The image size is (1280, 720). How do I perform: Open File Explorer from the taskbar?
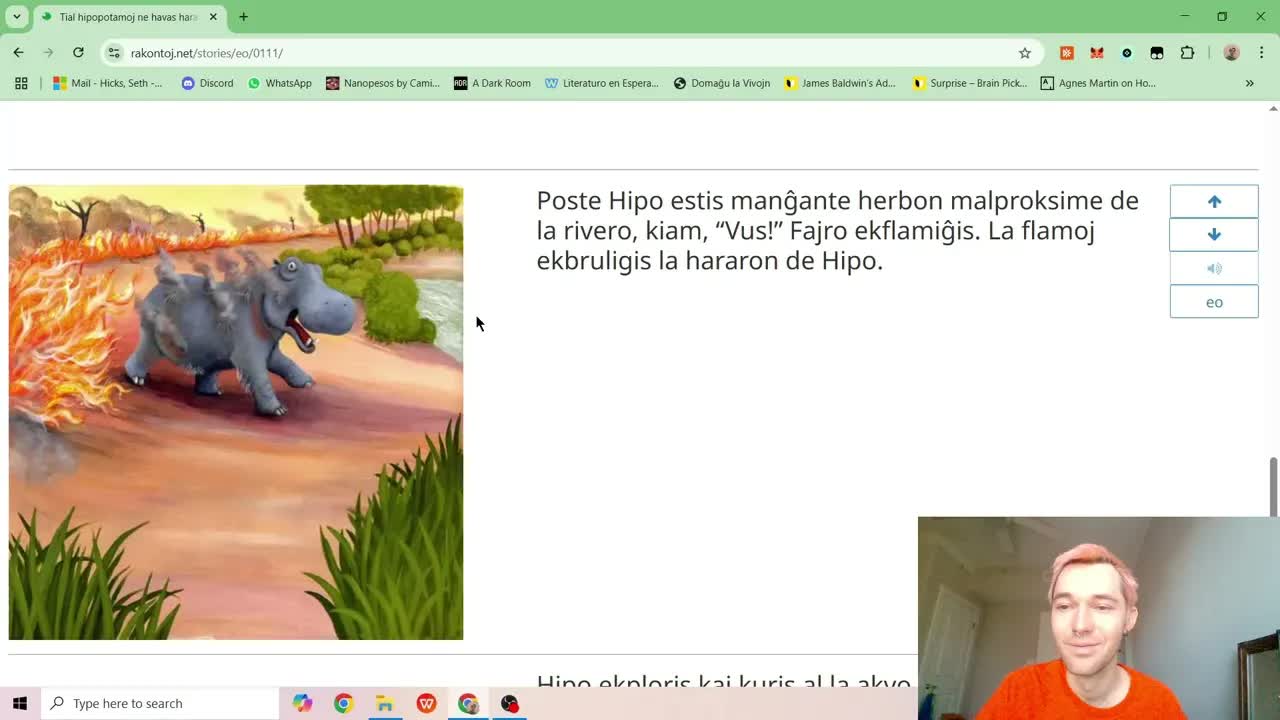(385, 703)
